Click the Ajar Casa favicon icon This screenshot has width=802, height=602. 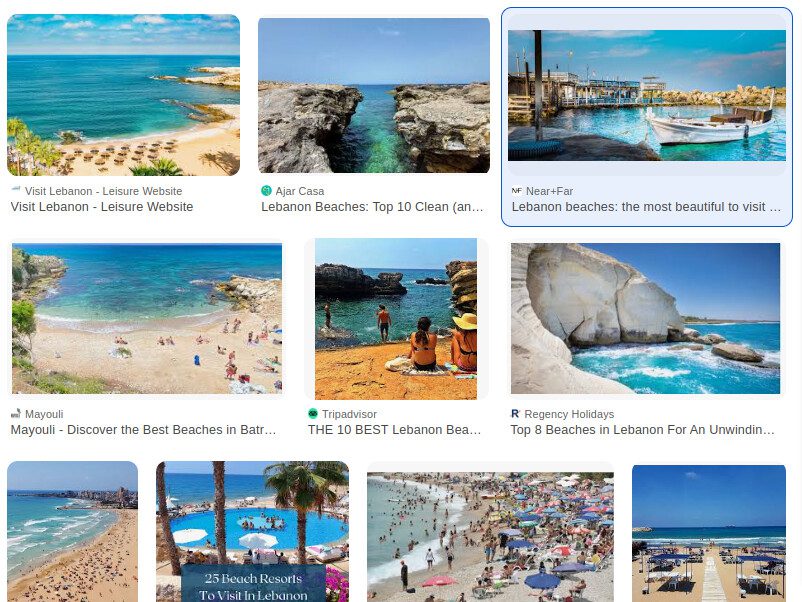[x=266, y=191]
